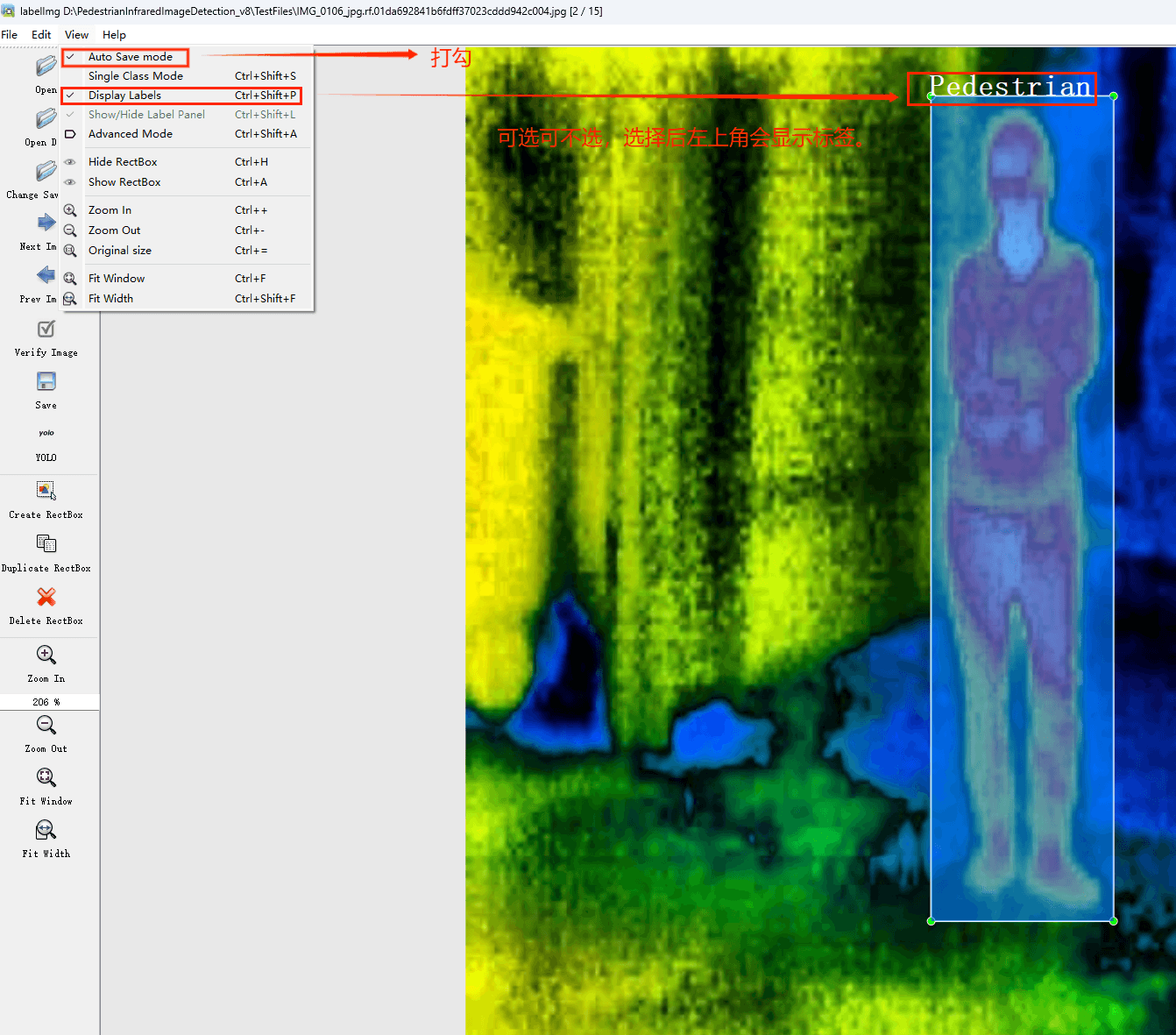Image resolution: width=1176 pixels, height=1035 pixels.
Task: Click the Open Dir folder icon
Action: tap(46, 119)
